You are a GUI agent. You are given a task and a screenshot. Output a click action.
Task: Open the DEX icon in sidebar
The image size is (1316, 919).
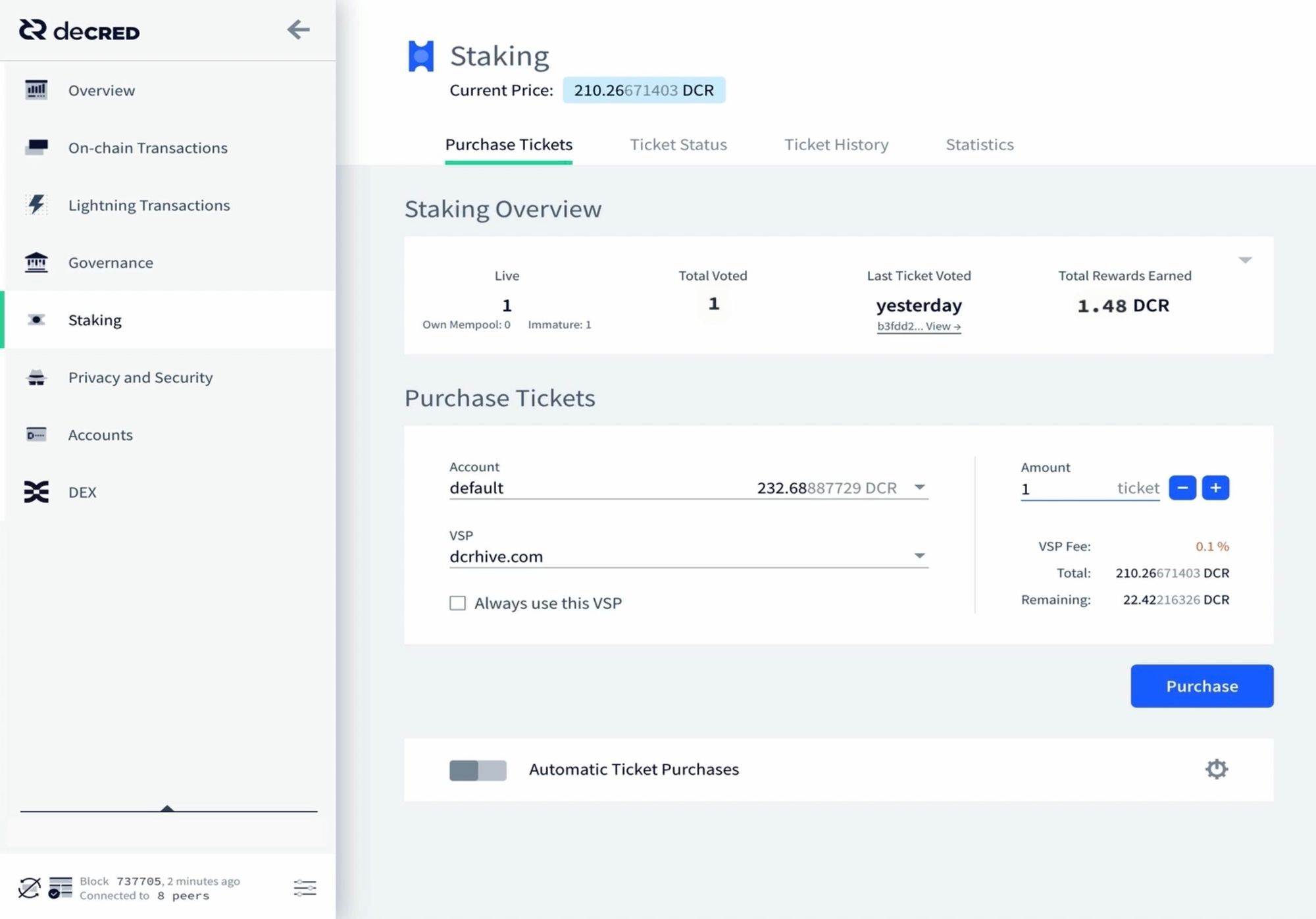coord(36,492)
